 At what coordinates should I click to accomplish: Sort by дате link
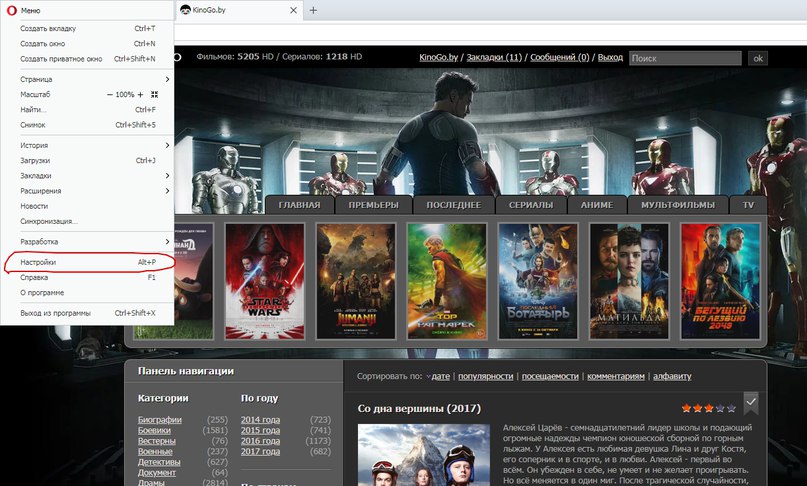[x=441, y=376]
